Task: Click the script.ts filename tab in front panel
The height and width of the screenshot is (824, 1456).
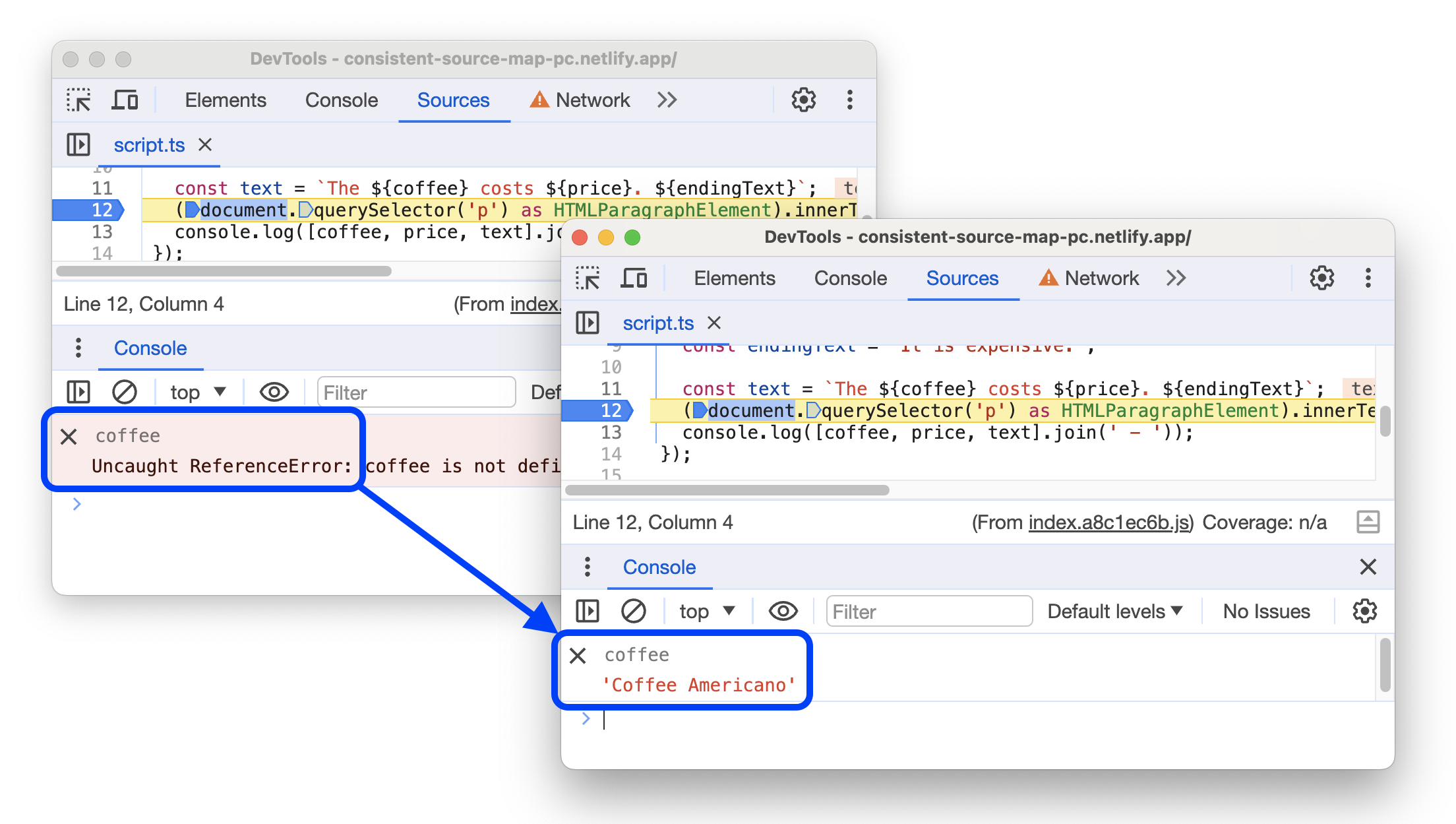Action: click(x=655, y=324)
